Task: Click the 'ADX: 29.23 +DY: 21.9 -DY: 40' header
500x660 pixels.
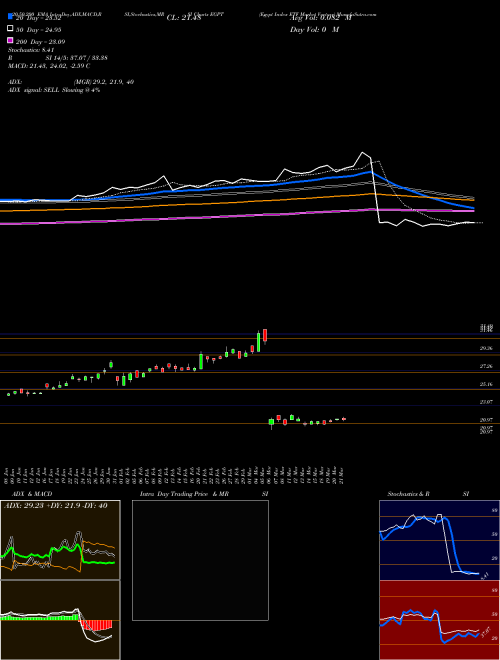Action: [56, 506]
